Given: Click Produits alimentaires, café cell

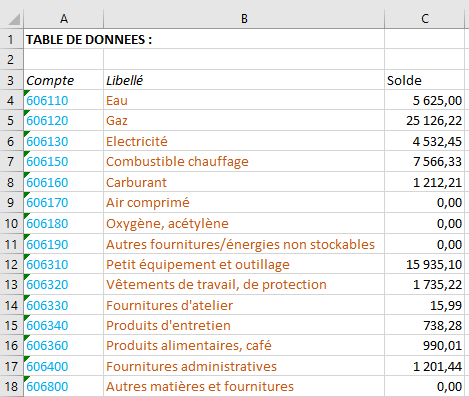Looking at the screenshot, I should point(244,345).
